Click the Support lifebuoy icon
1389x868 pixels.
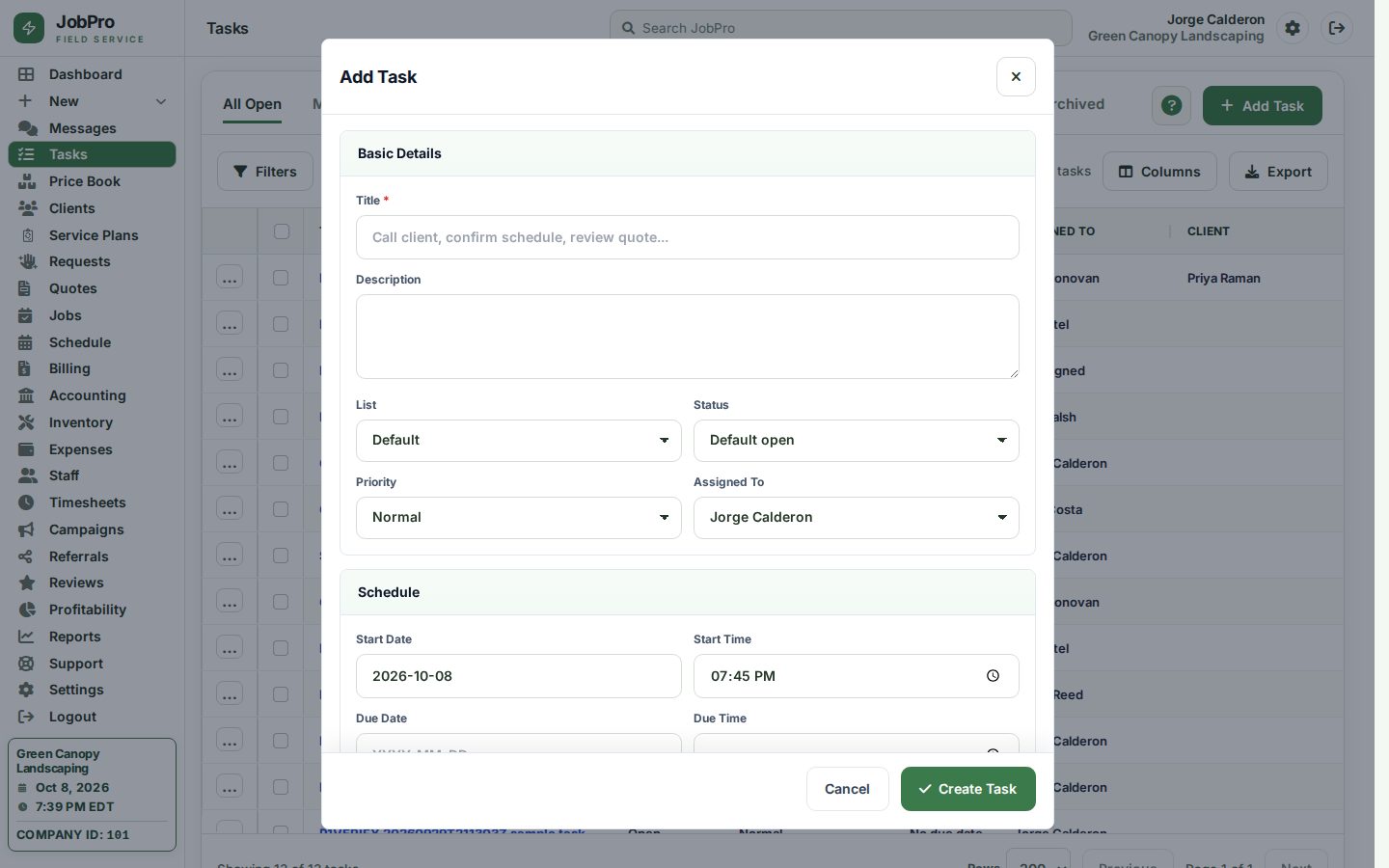pyautogui.click(x=26, y=664)
